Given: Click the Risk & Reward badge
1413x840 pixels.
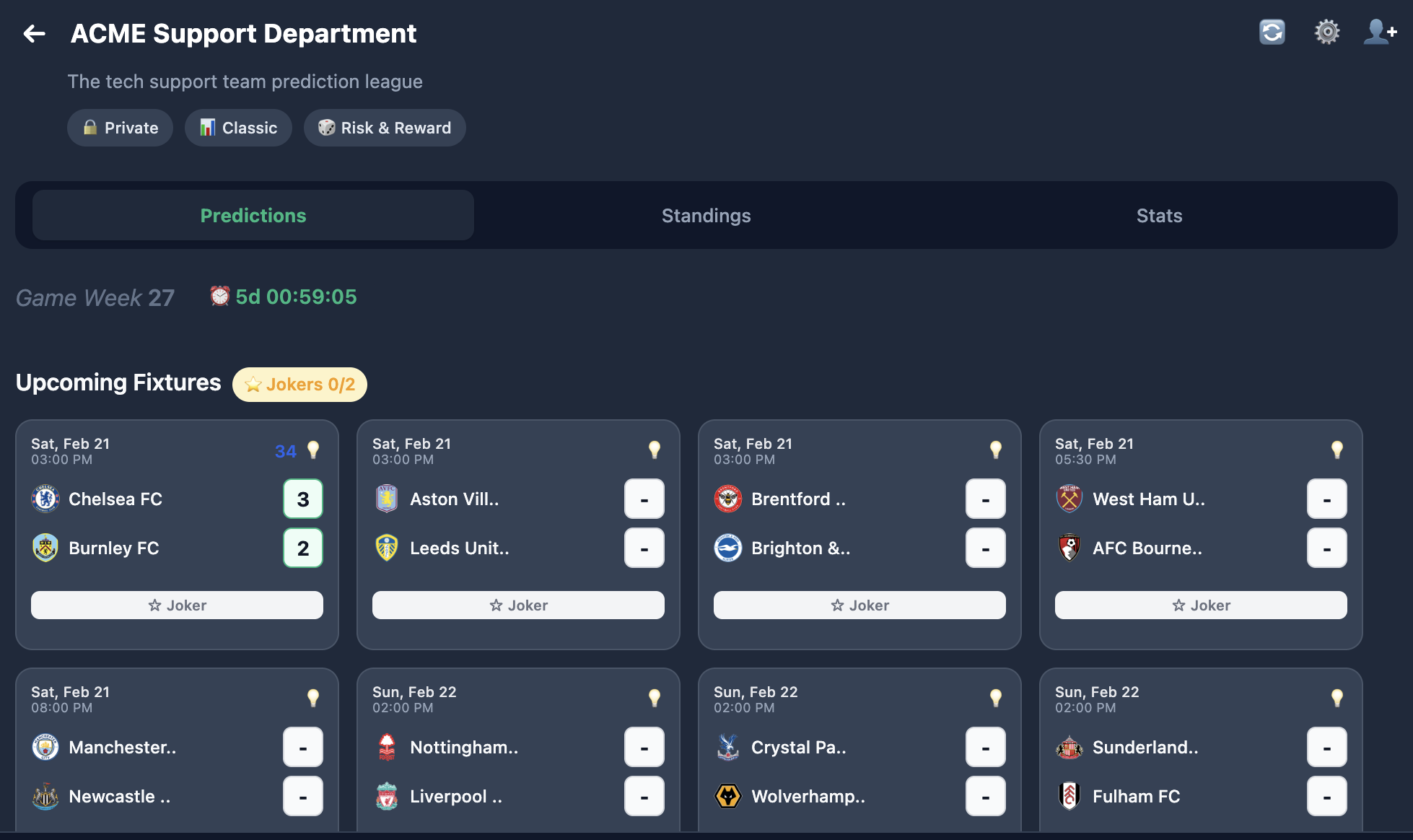Looking at the screenshot, I should coord(385,128).
